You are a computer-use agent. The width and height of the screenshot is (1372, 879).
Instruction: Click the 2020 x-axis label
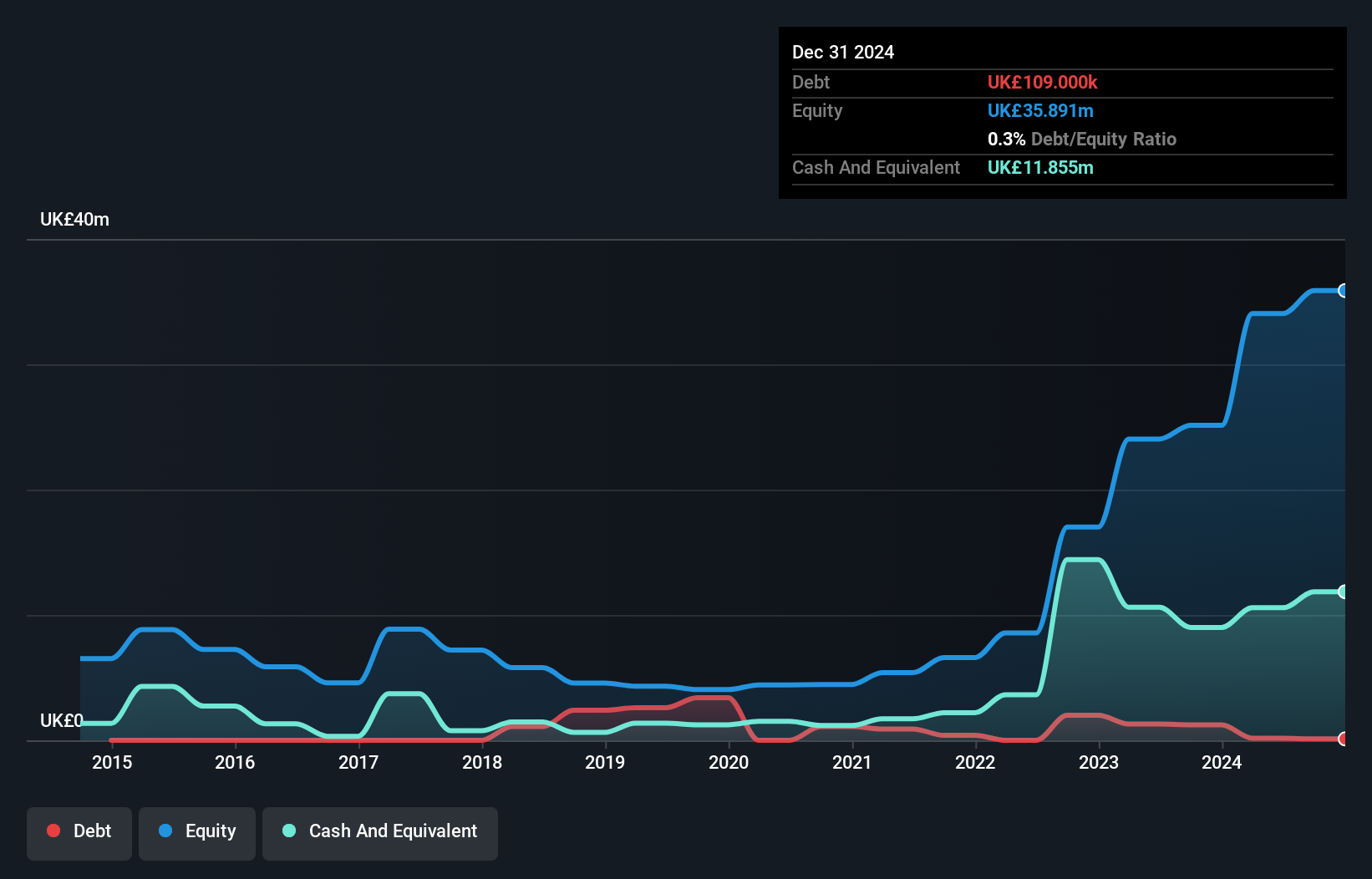point(729,762)
